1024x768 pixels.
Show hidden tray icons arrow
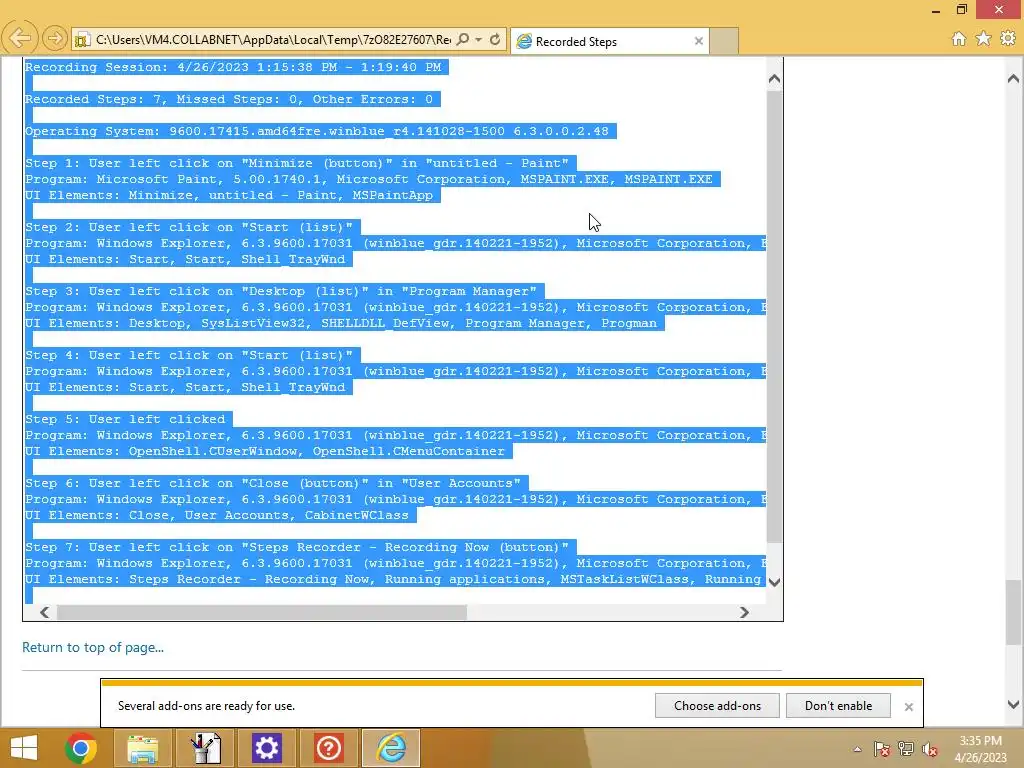pyautogui.click(x=857, y=750)
